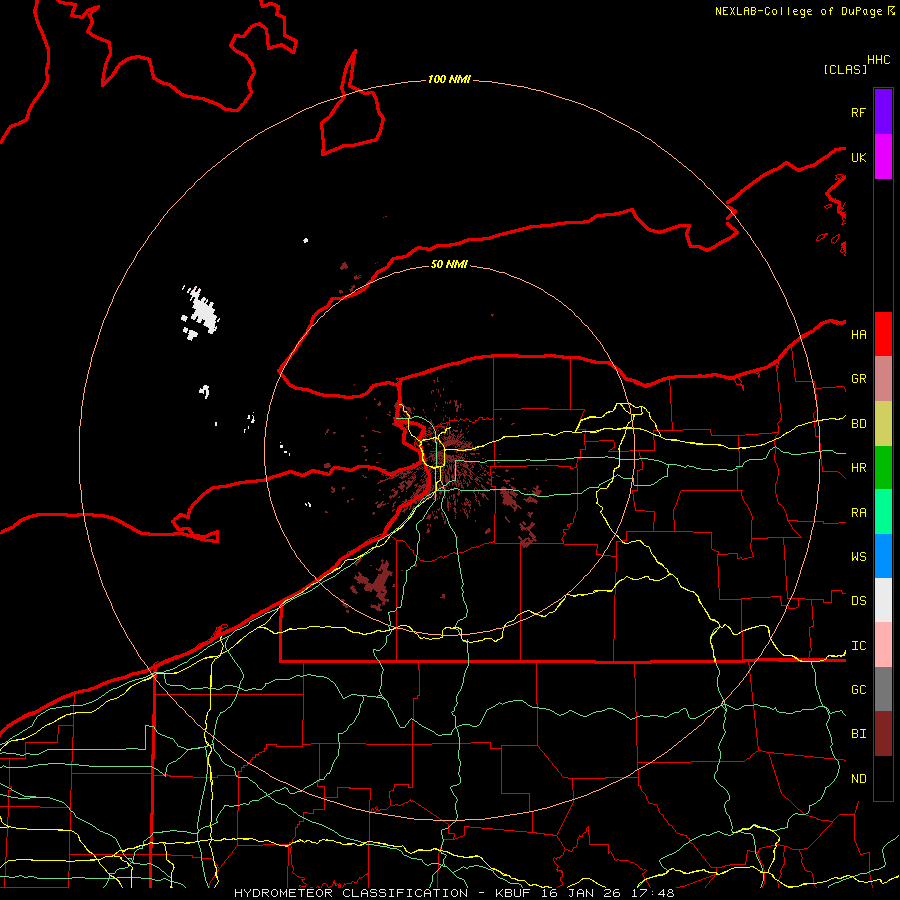
Task: Click the [CLAS] legend header
Action: tap(845, 69)
